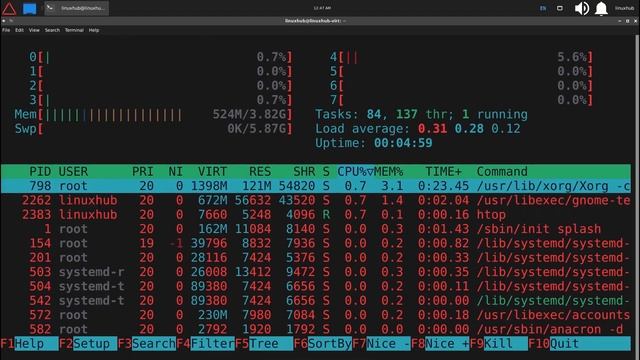Select process row with PID 504

click(x=316, y=286)
